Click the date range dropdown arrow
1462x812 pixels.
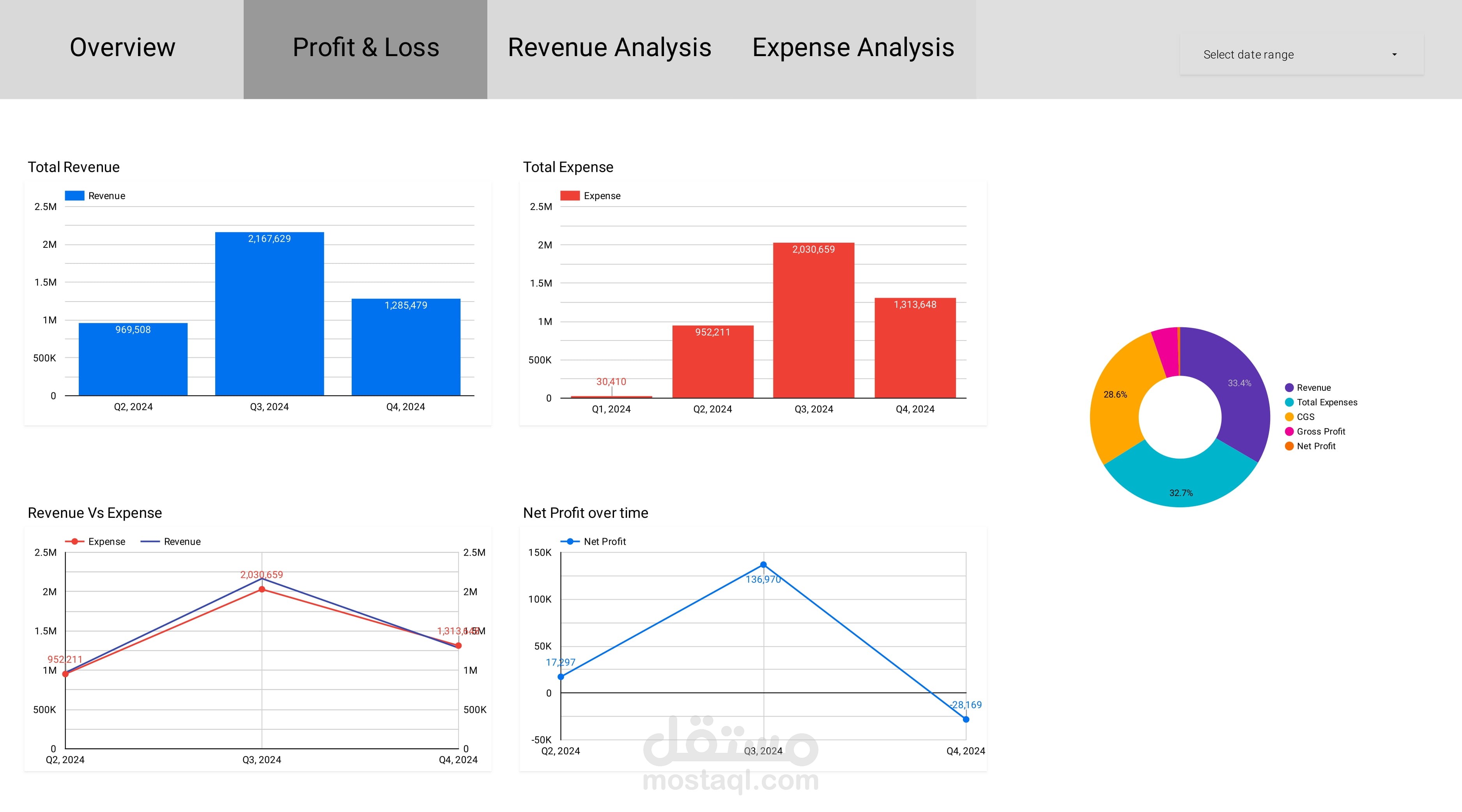(x=1394, y=55)
